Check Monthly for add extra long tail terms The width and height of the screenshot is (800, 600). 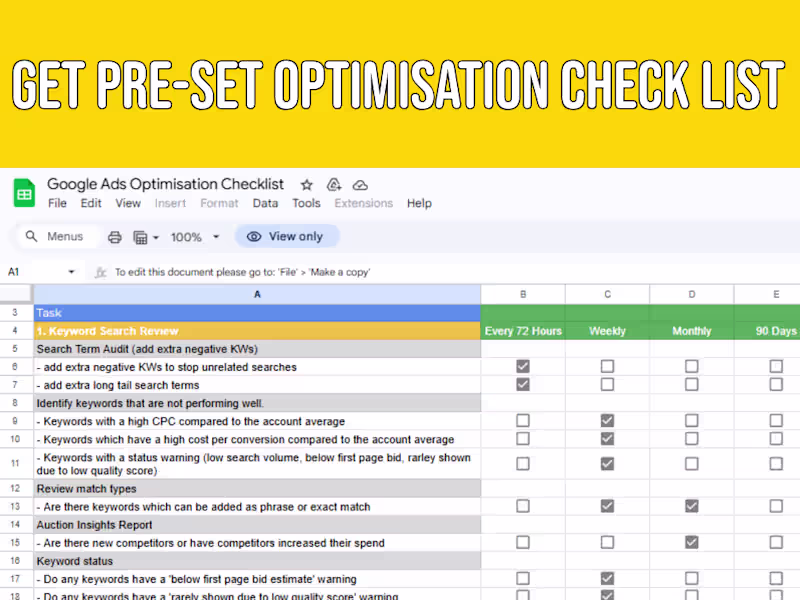click(692, 384)
